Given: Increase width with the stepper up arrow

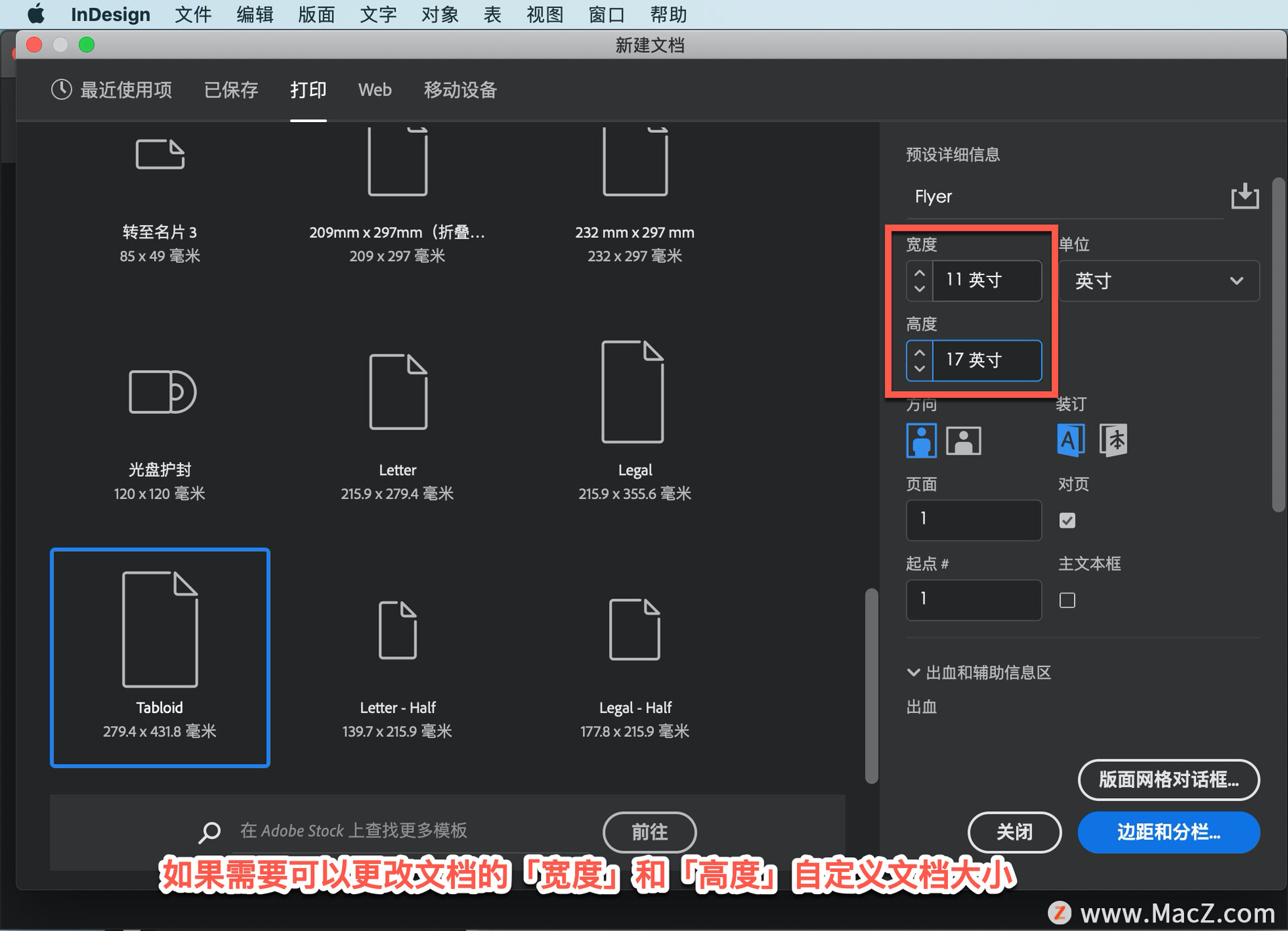Looking at the screenshot, I should (x=920, y=273).
